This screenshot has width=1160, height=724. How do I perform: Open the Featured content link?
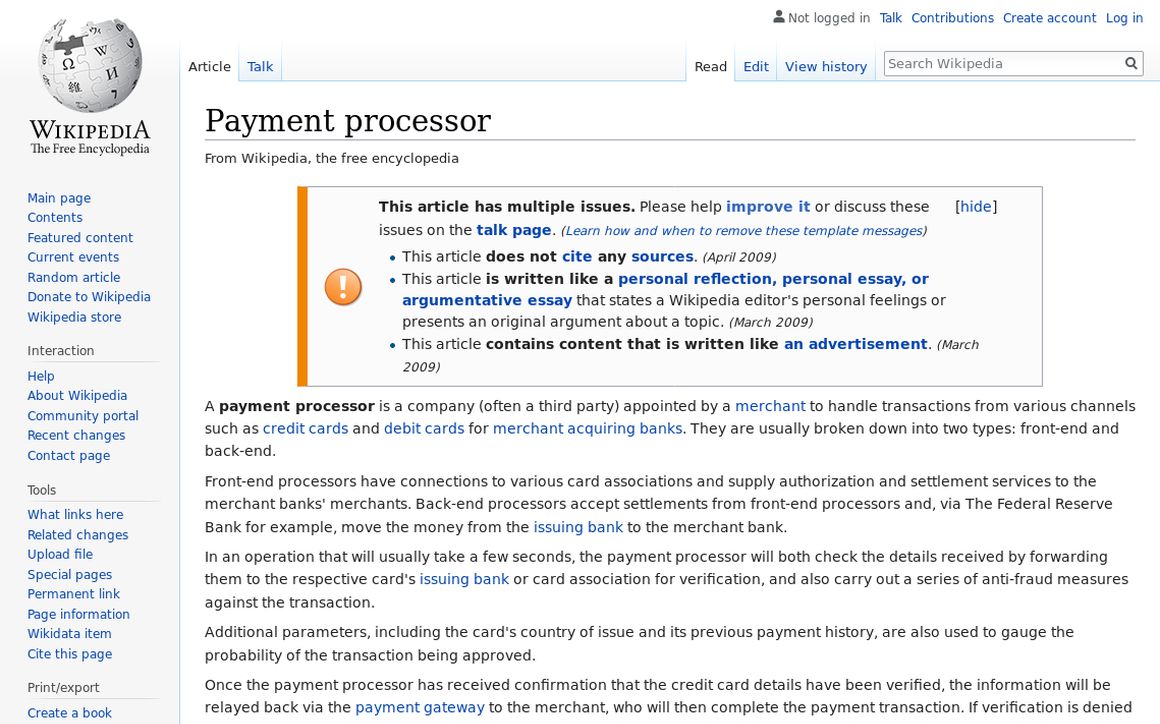[x=80, y=237]
